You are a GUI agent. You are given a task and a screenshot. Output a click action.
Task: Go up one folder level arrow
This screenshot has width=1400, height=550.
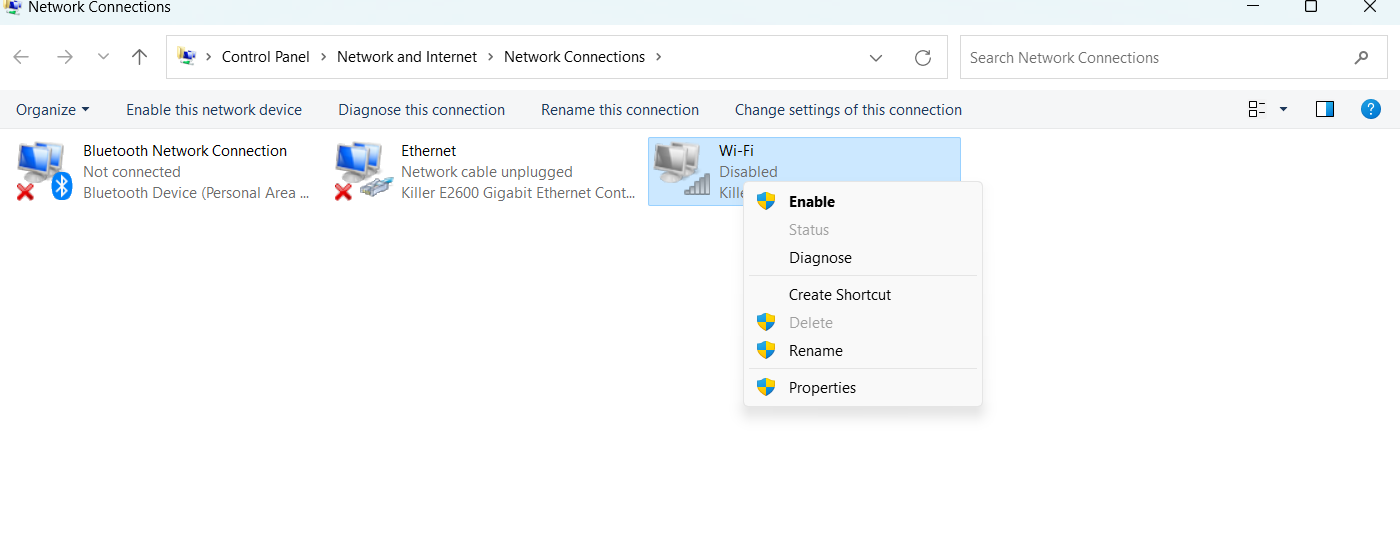click(x=140, y=57)
